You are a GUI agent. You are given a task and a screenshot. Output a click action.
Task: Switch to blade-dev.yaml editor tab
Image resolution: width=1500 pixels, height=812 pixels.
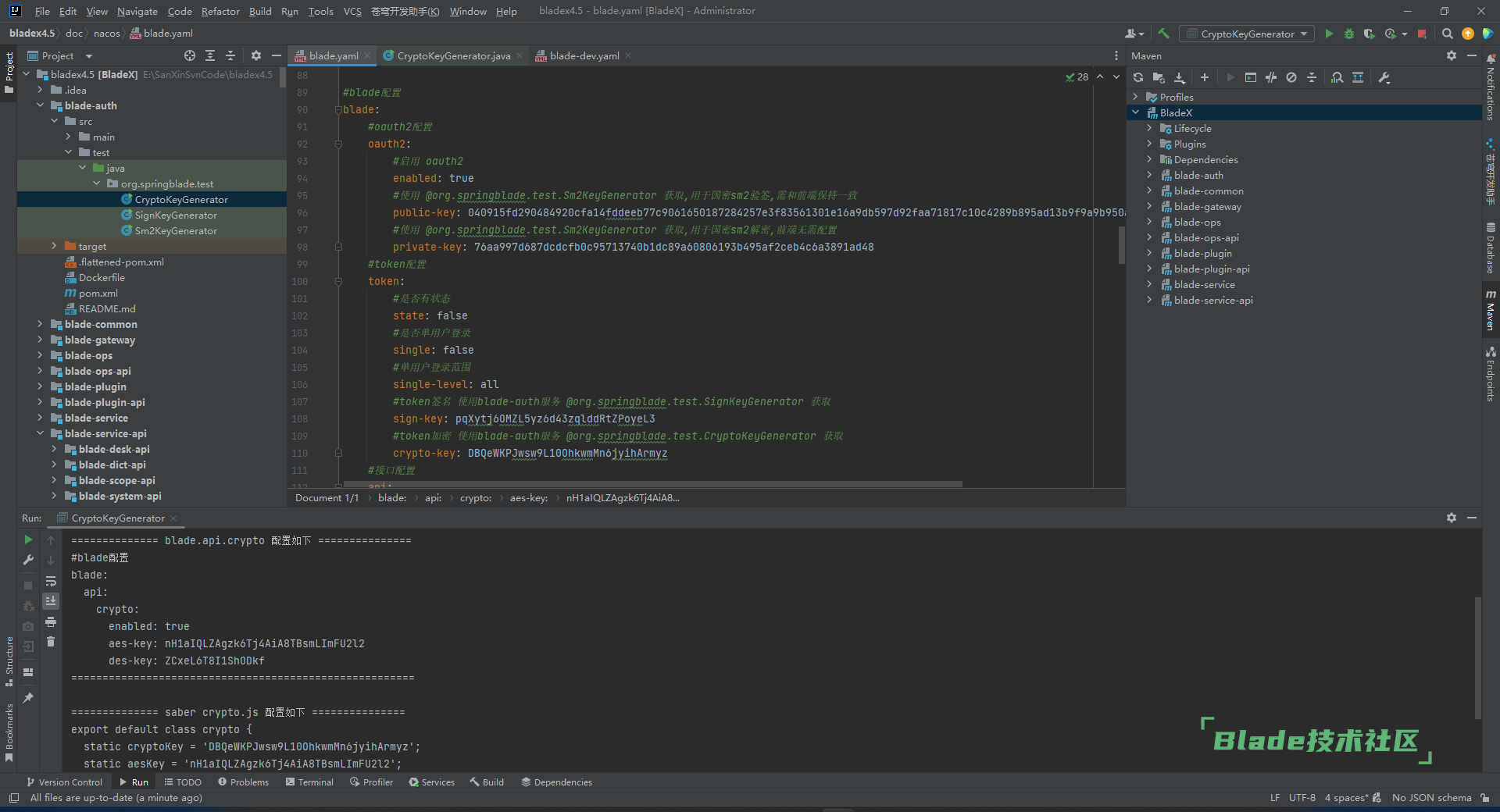584,55
